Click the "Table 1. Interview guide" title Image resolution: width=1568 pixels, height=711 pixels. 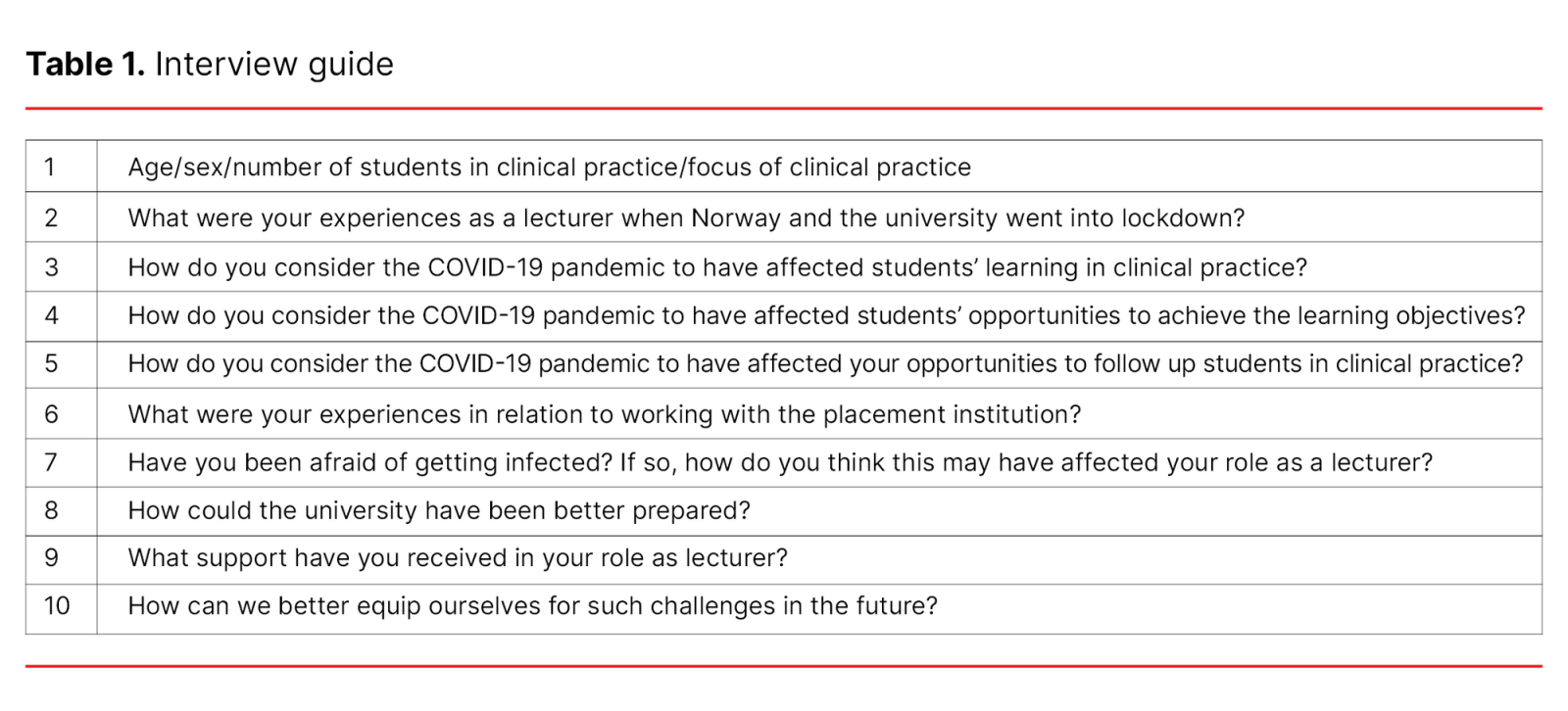pos(210,65)
